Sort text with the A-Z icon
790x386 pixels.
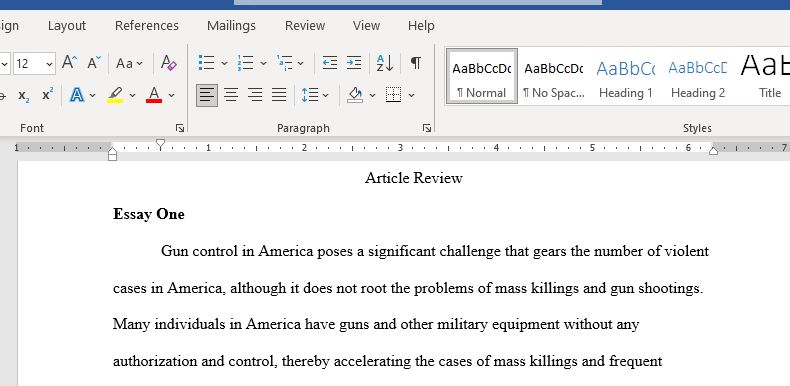point(385,63)
